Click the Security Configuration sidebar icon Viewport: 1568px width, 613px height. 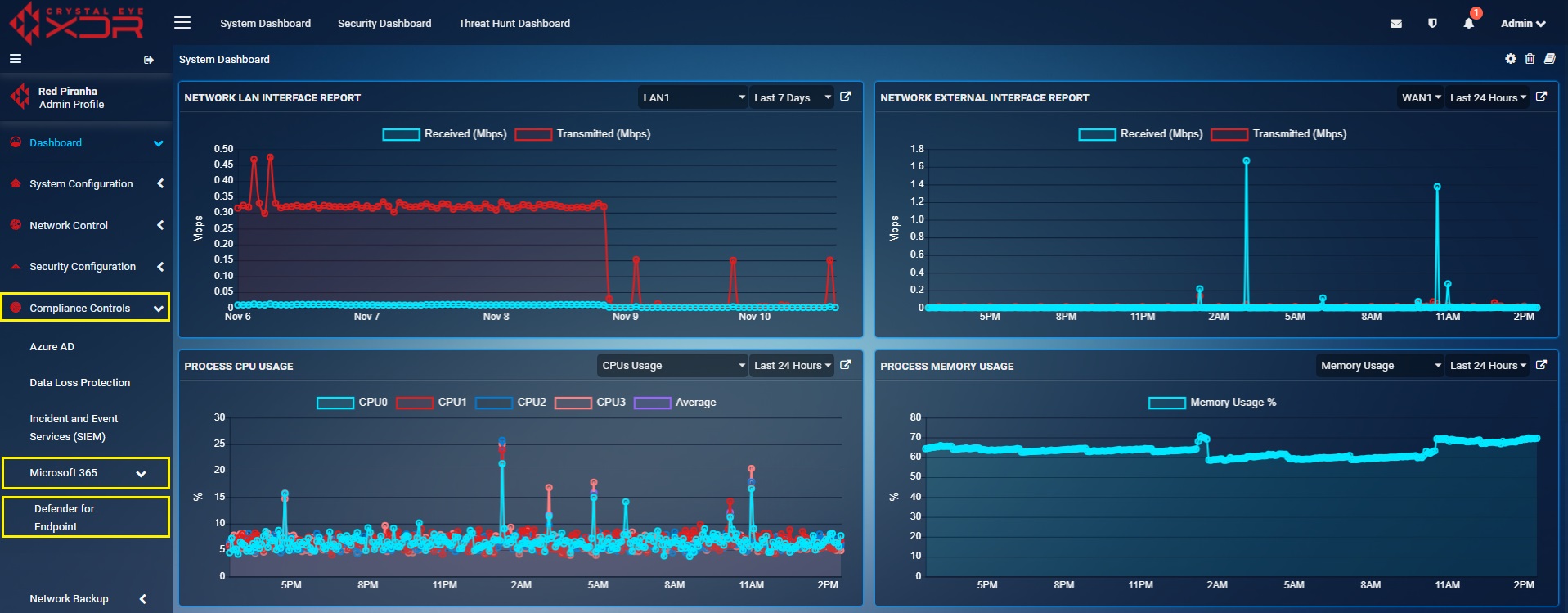[x=16, y=266]
